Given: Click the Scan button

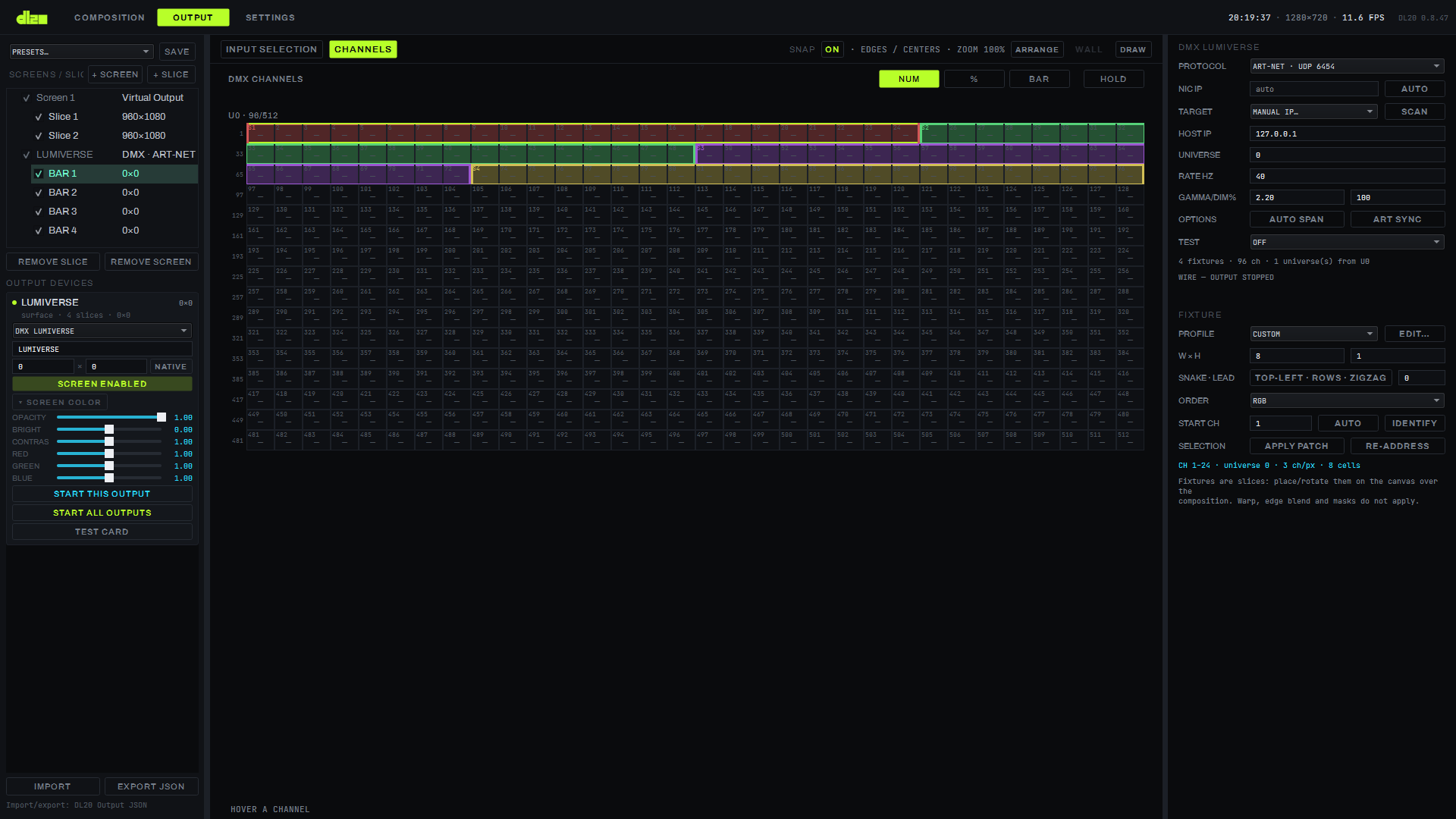Looking at the screenshot, I should (x=1414, y=111).
